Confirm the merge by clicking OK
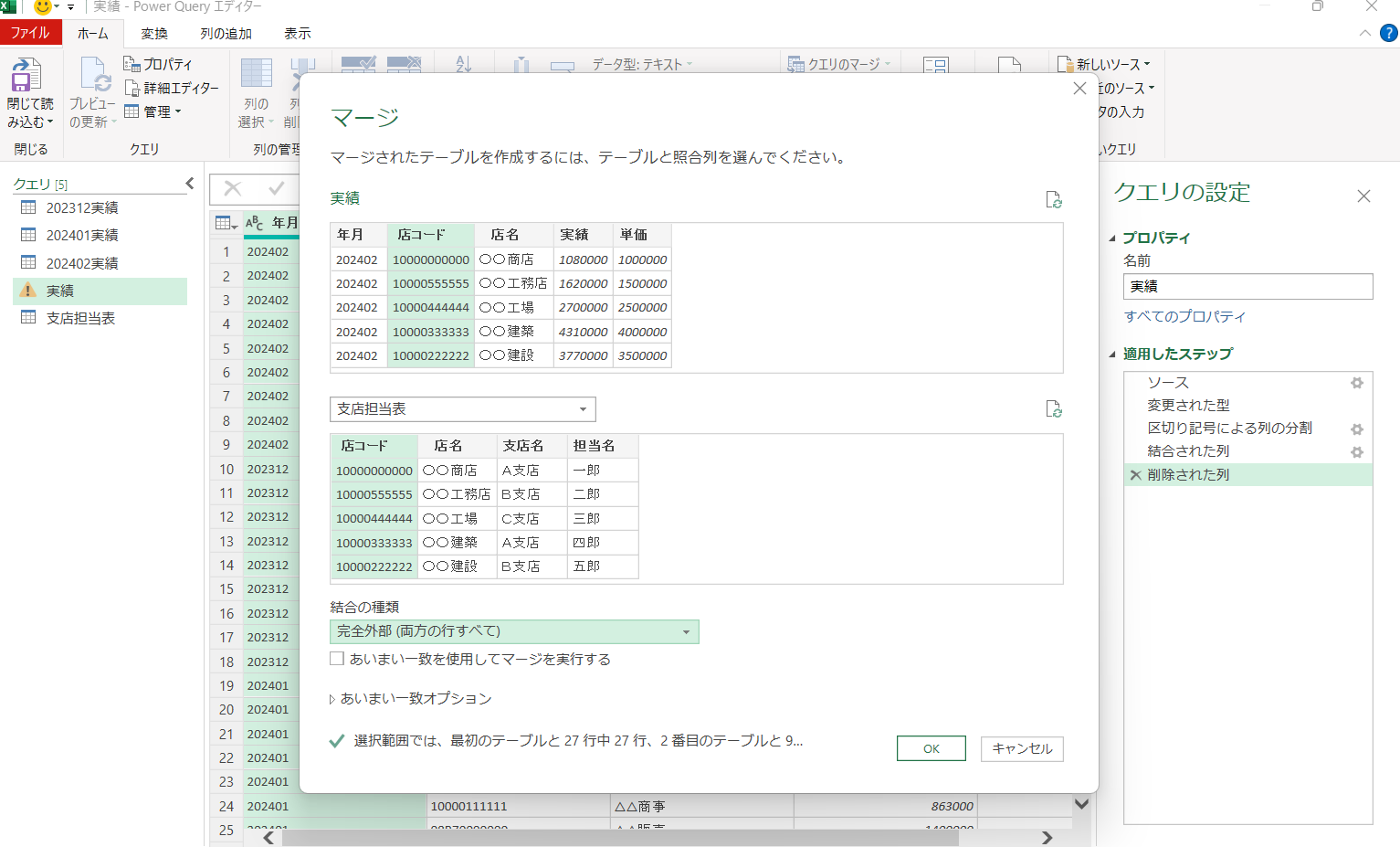Screen dimensions: 1400x847 (931, 747)
